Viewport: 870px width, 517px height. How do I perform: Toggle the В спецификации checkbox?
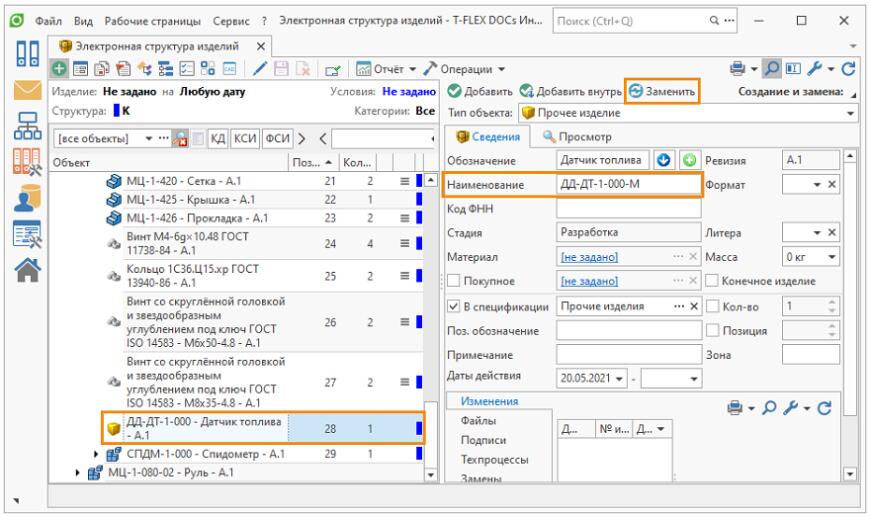454,306
